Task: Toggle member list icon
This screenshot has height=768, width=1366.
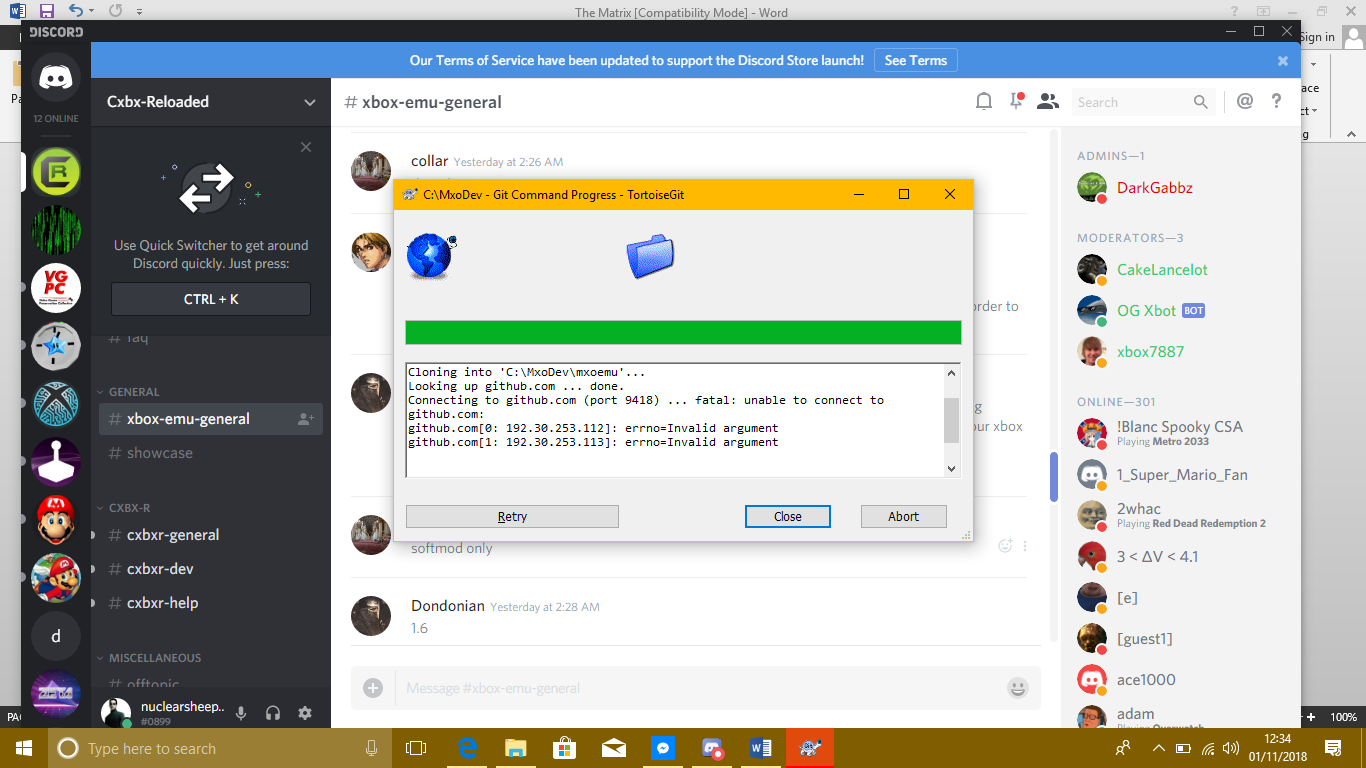Action: point(1047,101)
